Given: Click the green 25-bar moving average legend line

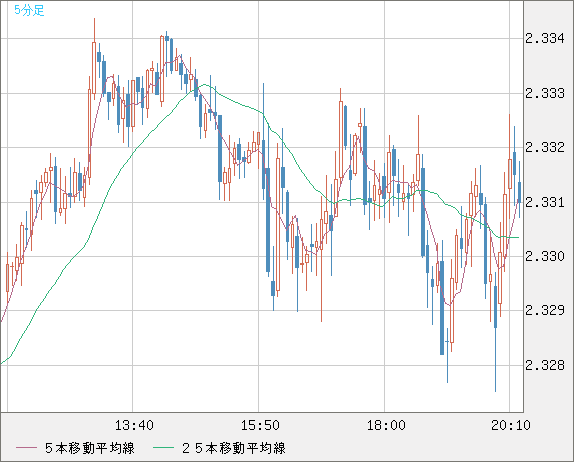Looking at the screenshot, I should 163,448.
